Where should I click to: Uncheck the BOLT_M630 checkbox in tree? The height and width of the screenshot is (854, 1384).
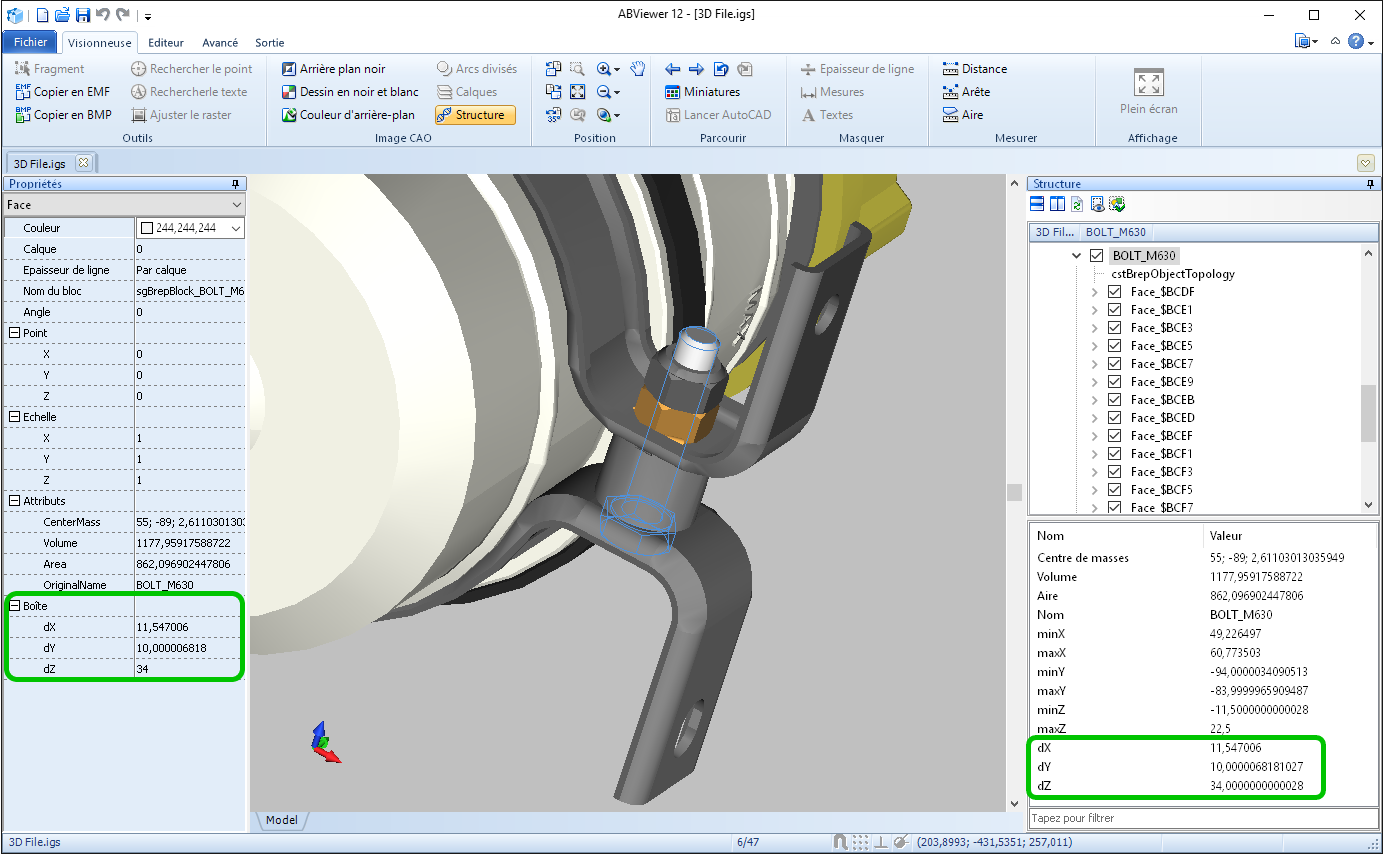[1097, 256]
